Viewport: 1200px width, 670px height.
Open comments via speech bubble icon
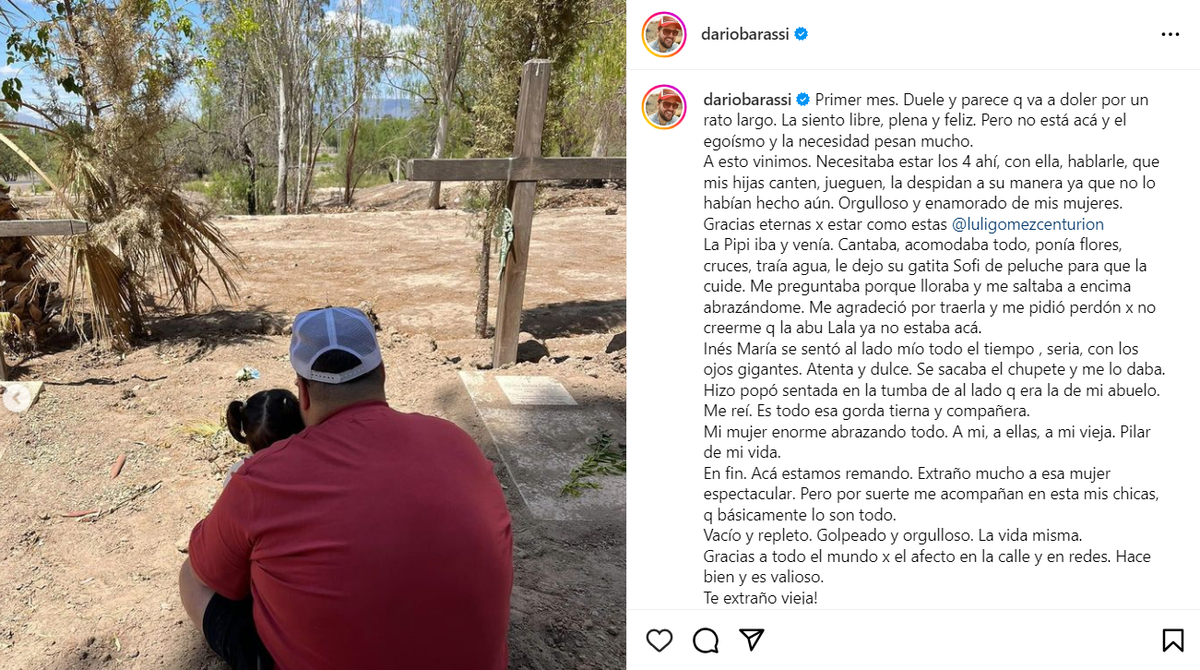(x=706, y=640)
